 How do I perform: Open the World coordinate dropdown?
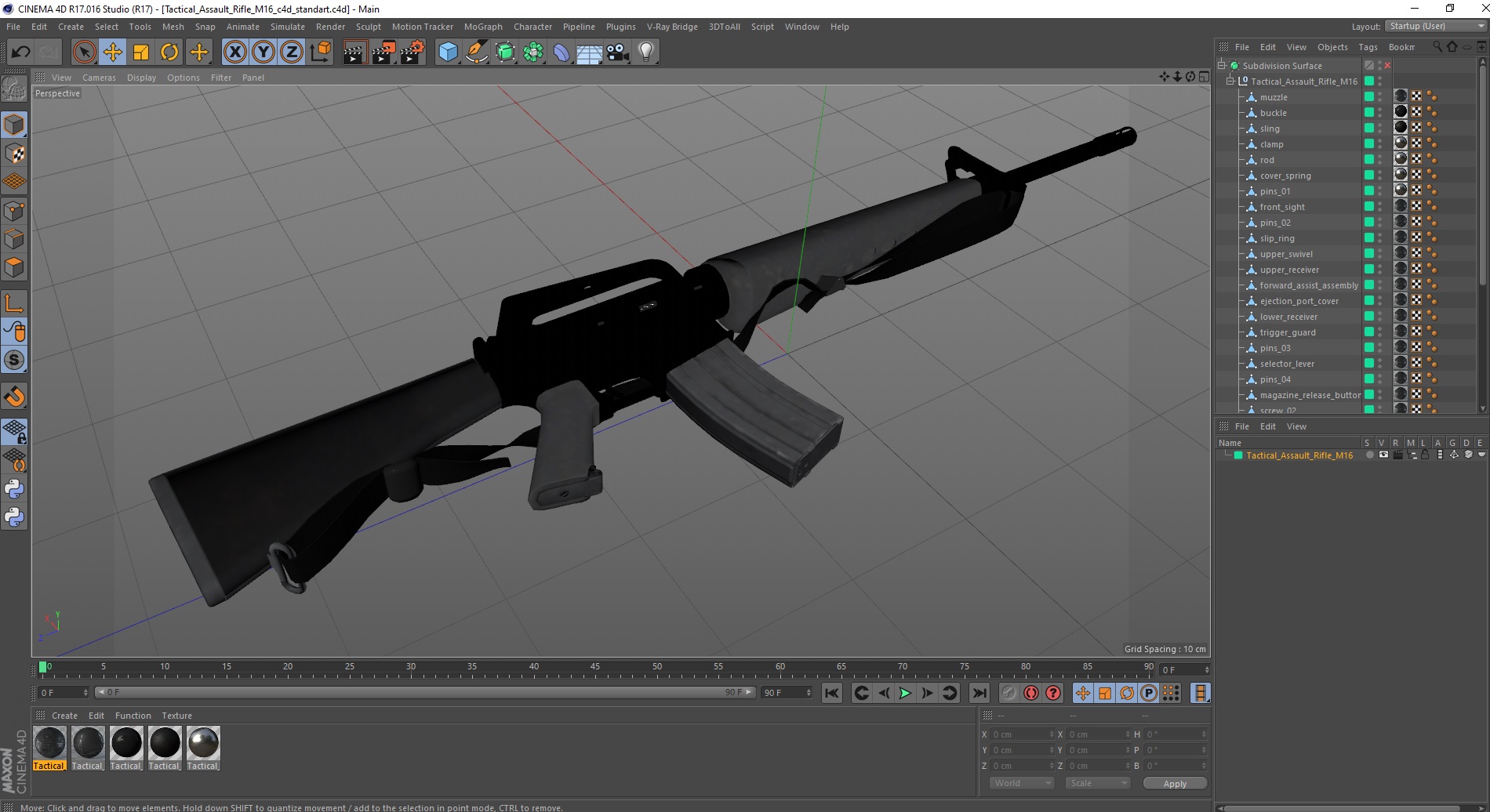[x=1021, y=783]
